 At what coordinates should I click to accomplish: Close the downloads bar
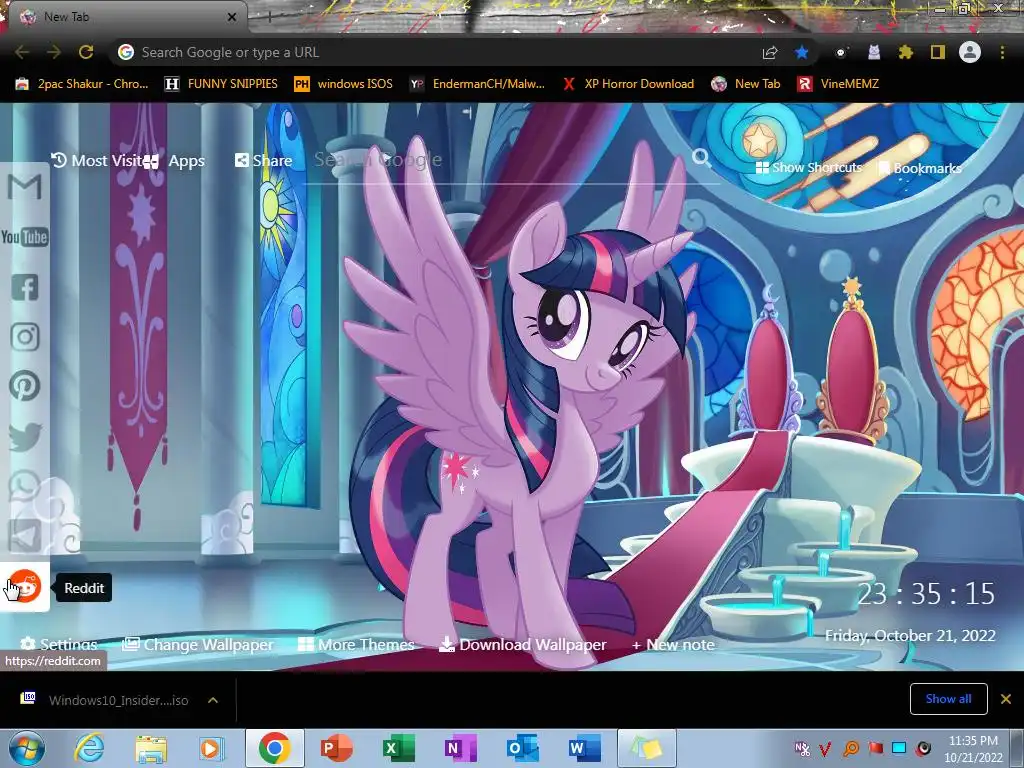[x=1006, y=699]
